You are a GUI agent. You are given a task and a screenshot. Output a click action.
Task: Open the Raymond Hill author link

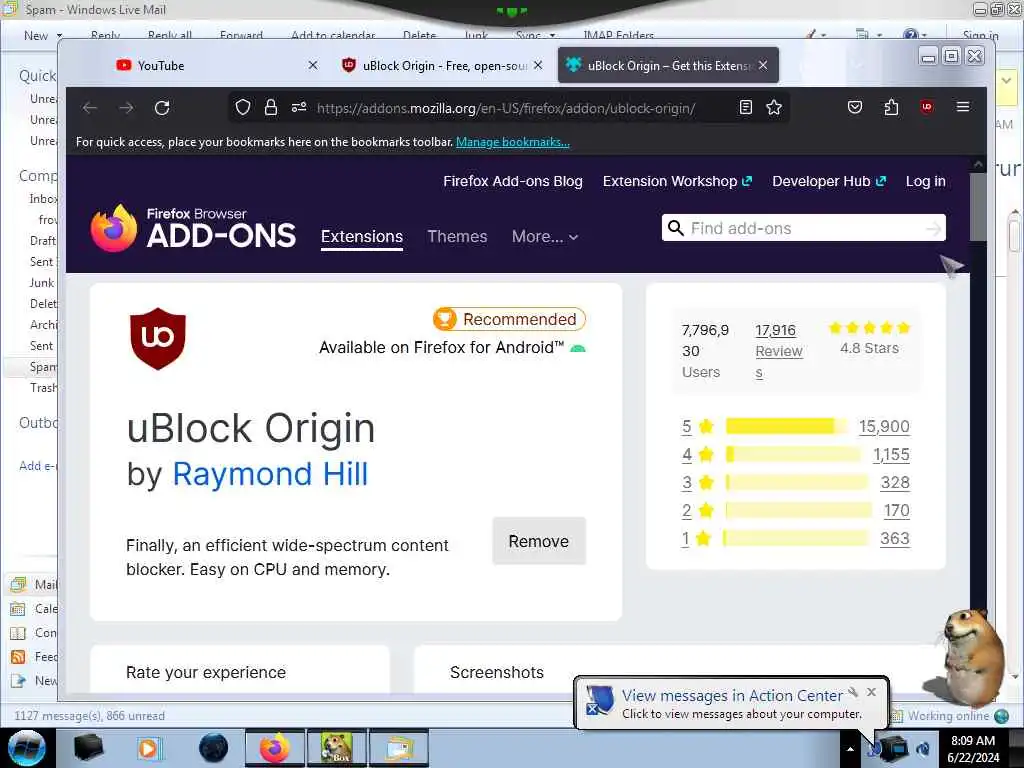coord(270,474)
